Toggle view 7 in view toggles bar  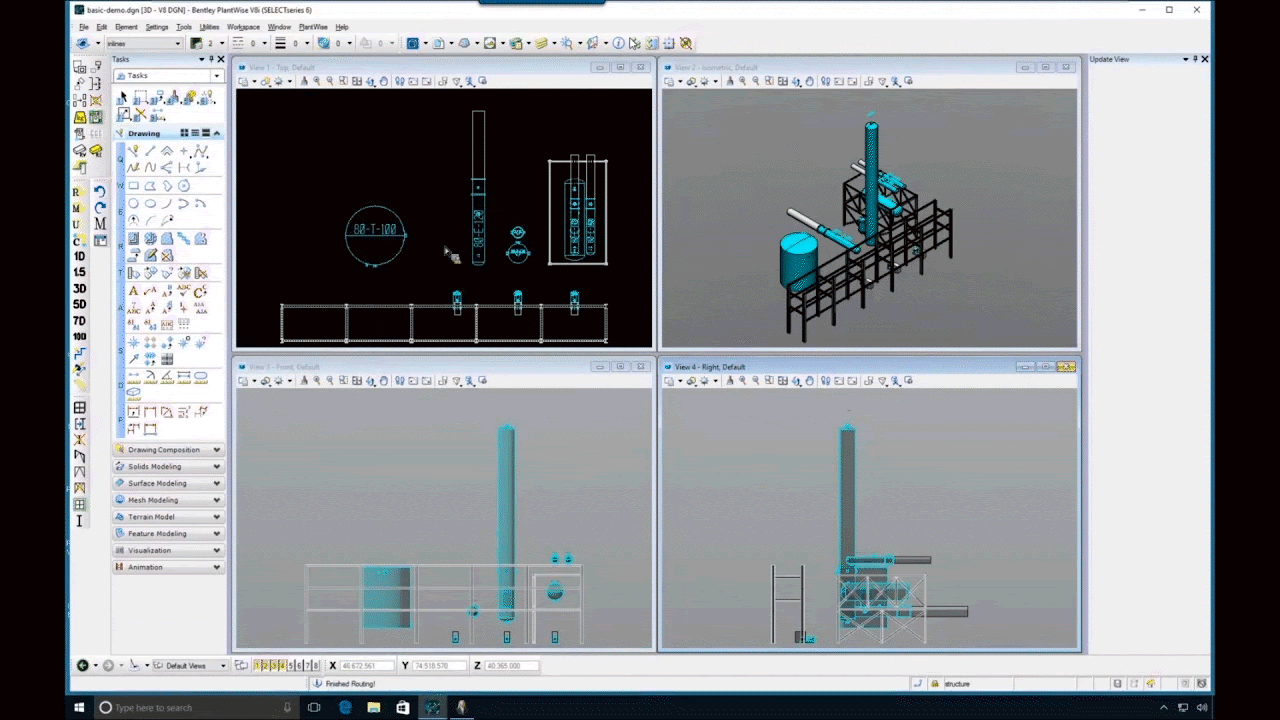[307, 666]
